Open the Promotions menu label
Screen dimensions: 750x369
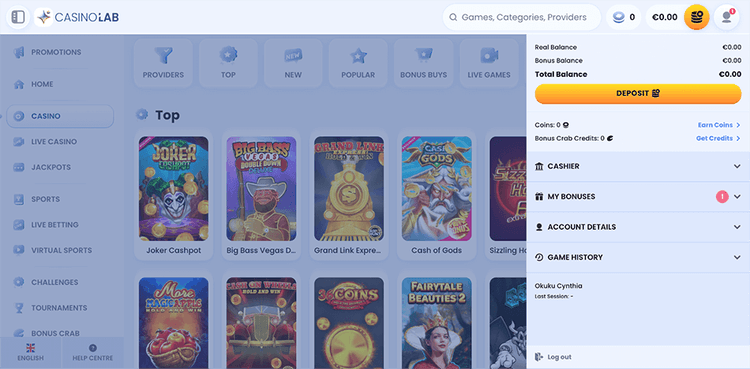pyautogui.click(x=56, y=52)
